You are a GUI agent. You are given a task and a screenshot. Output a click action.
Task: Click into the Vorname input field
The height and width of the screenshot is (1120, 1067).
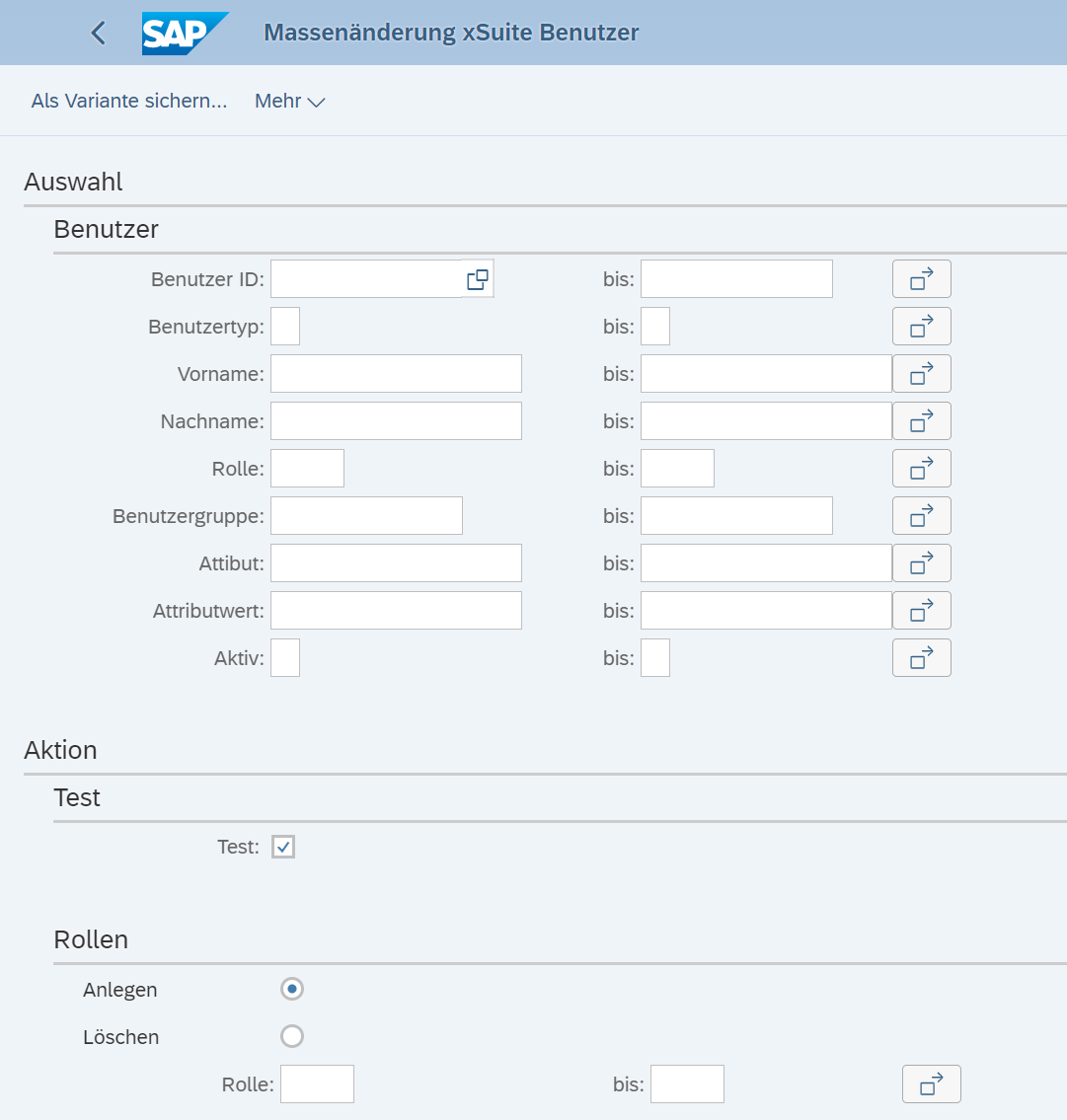(396, 374)
